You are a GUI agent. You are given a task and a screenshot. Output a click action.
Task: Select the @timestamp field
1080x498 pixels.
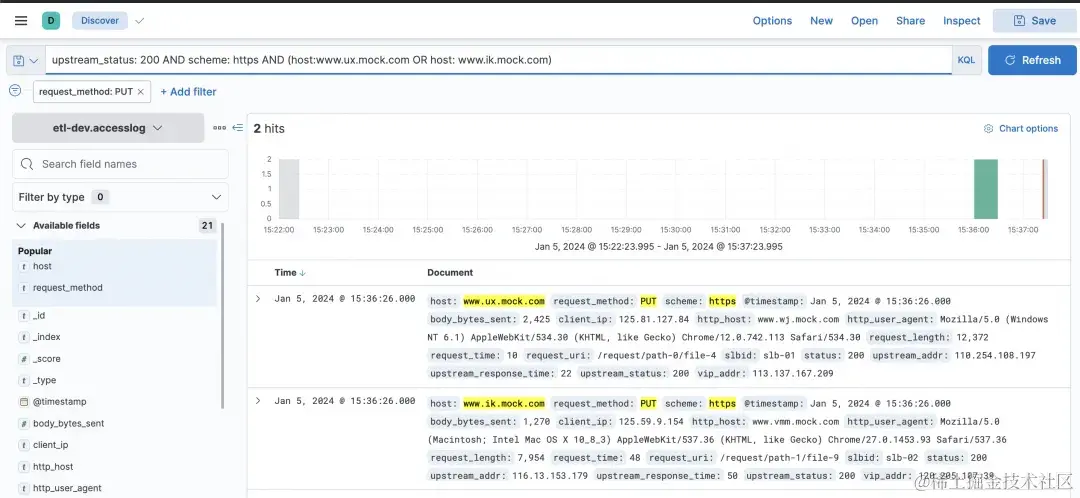[x=60, y=402]
